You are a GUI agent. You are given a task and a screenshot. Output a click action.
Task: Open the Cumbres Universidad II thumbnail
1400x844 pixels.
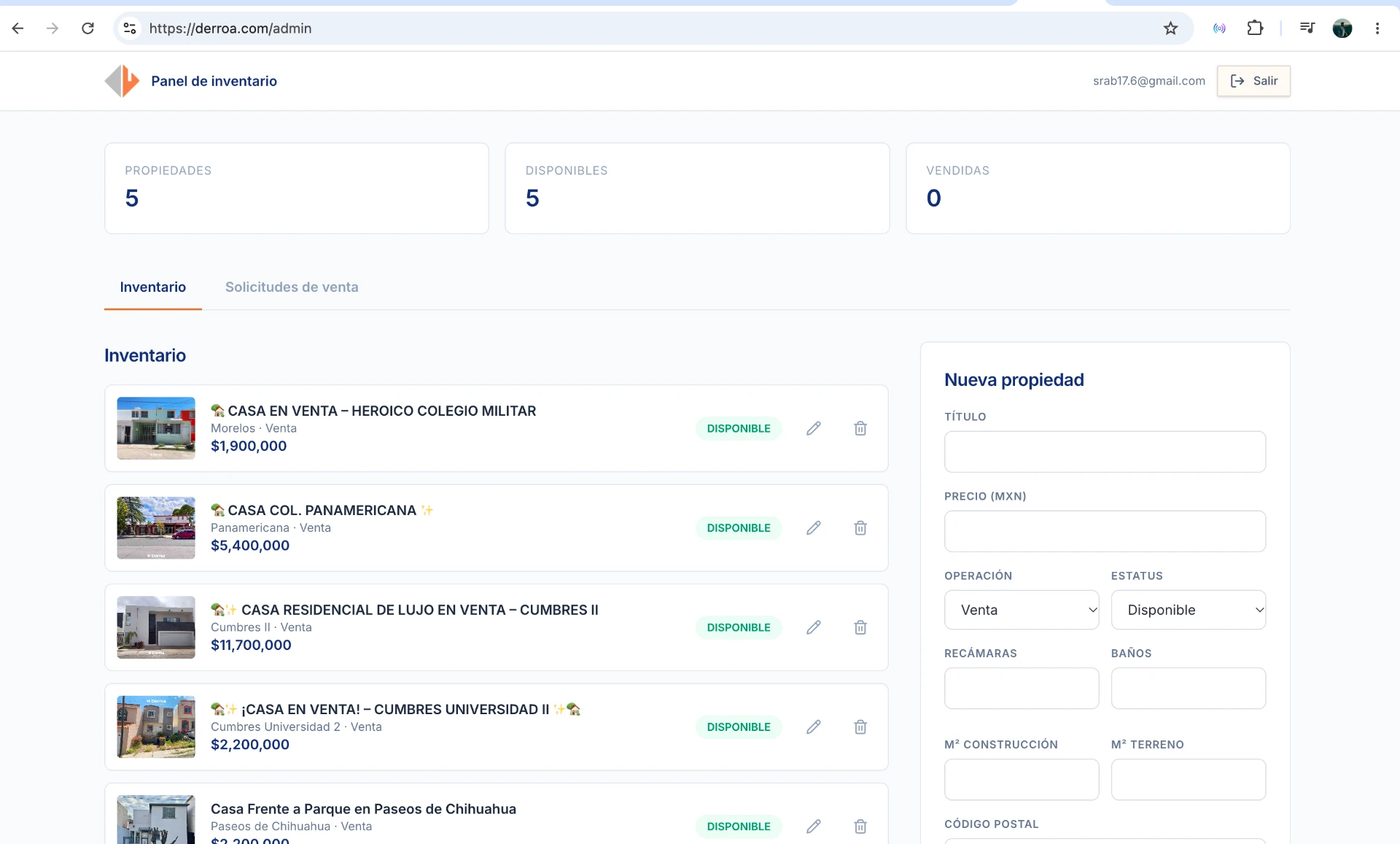(156, 727)
